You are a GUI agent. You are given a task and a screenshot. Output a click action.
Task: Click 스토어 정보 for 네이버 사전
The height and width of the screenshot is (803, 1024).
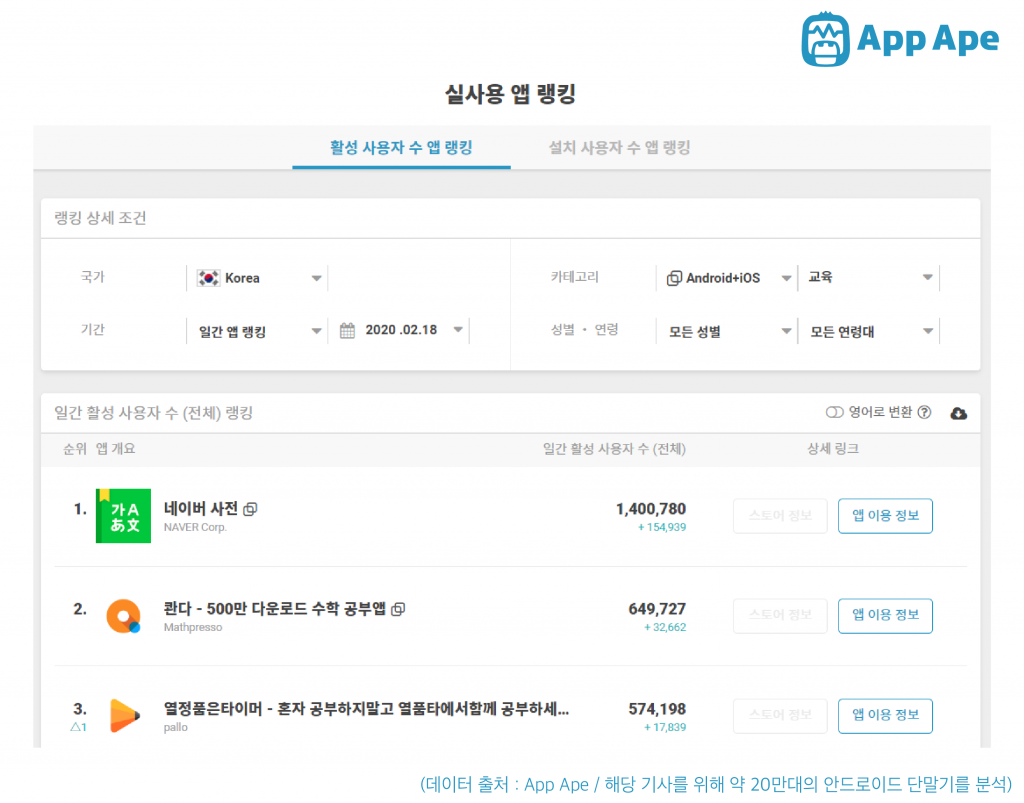(780, 516)
